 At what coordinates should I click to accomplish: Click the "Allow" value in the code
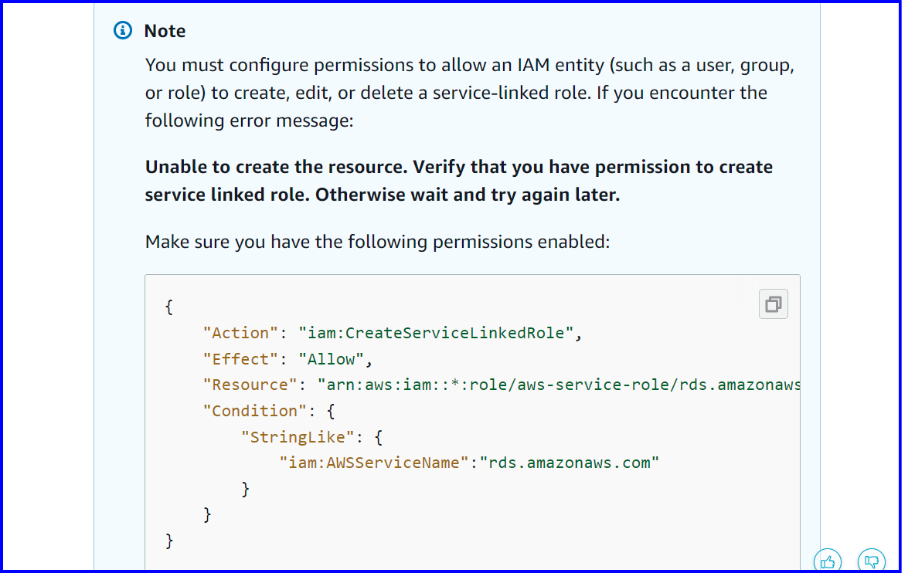(x=331, y=359)
